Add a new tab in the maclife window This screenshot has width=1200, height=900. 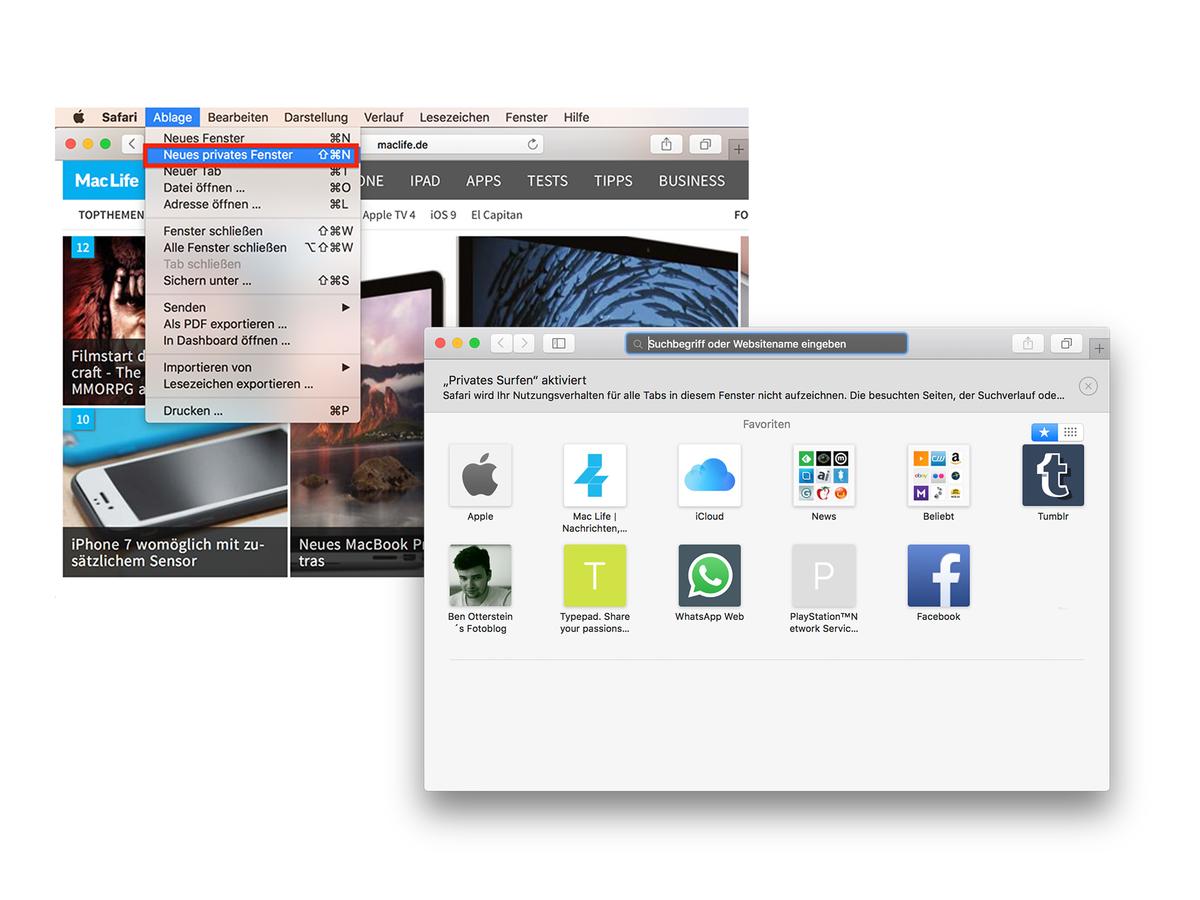739,149
